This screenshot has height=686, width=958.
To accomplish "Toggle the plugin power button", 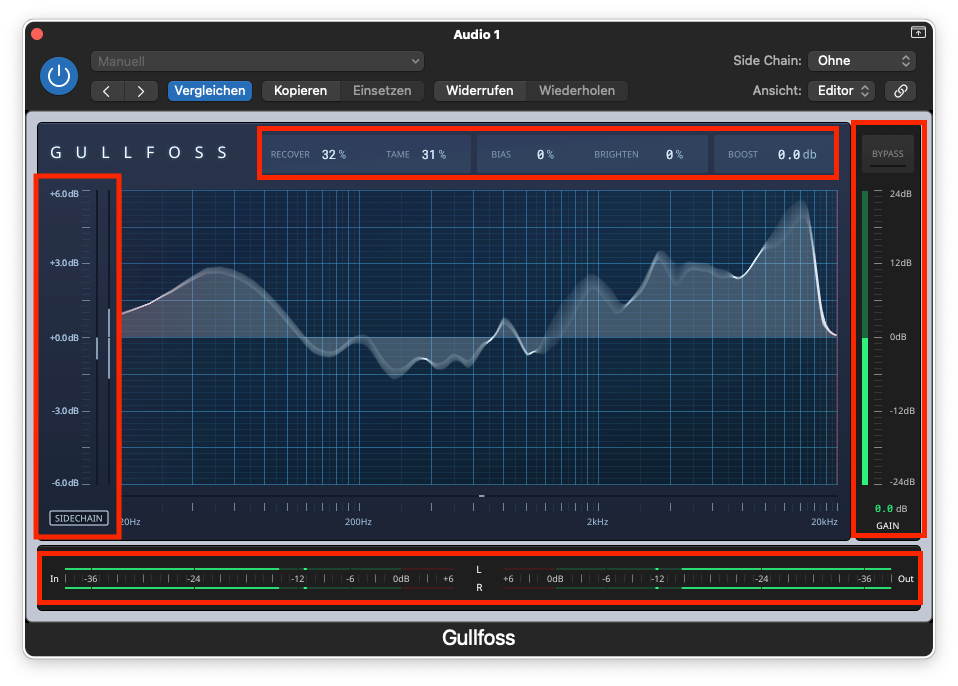I will 59,76.
